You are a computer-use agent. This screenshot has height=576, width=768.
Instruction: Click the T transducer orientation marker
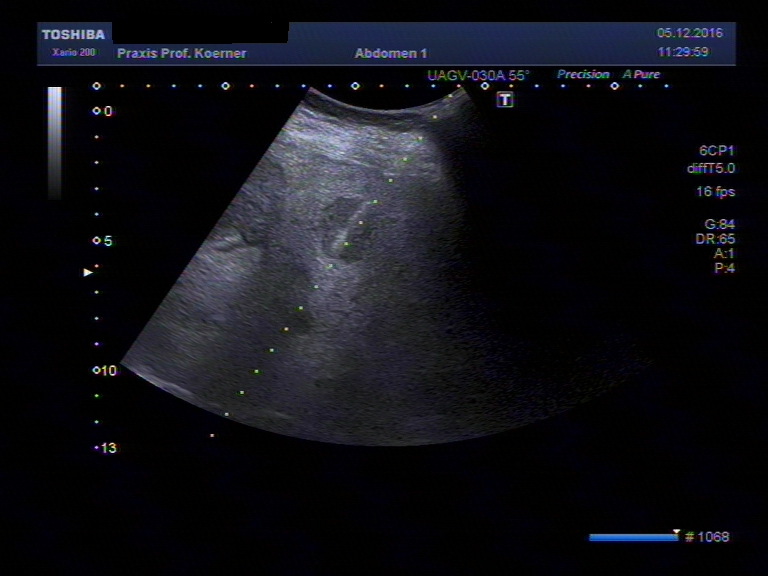pyautogui.click(x=505, y=100)
